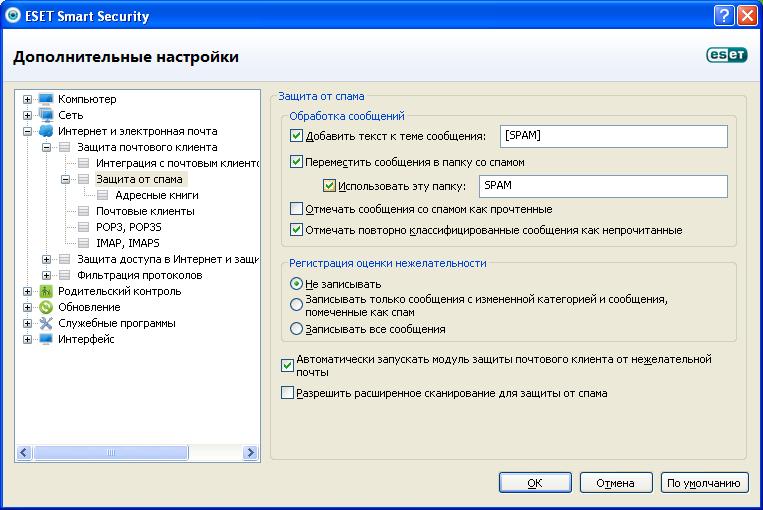Open Интеграция с почтовым клиентом settings
The height and width of the screenshot is (510, 763).
[177, 163]
